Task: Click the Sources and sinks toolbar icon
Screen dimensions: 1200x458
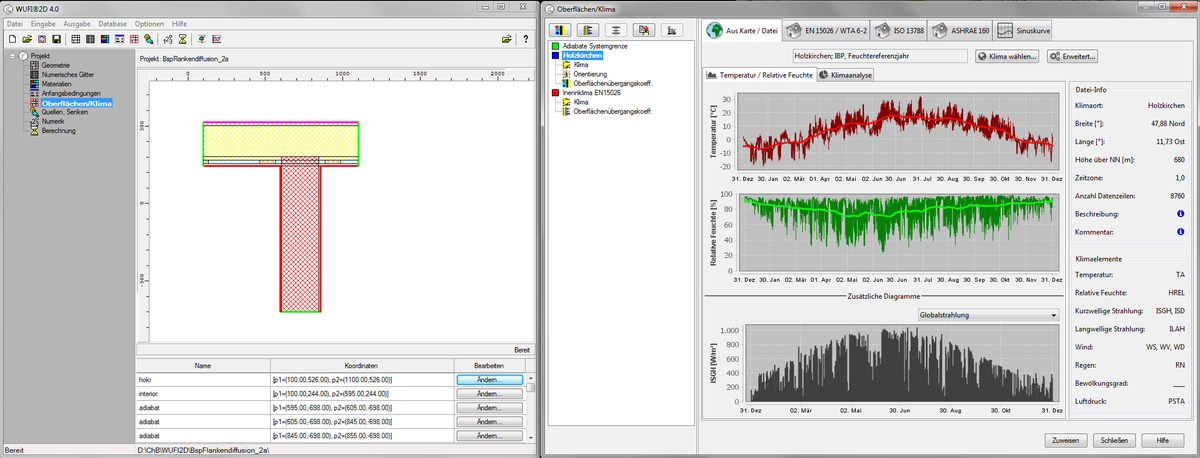Action: pyautogui.click(x=148, y=39)
